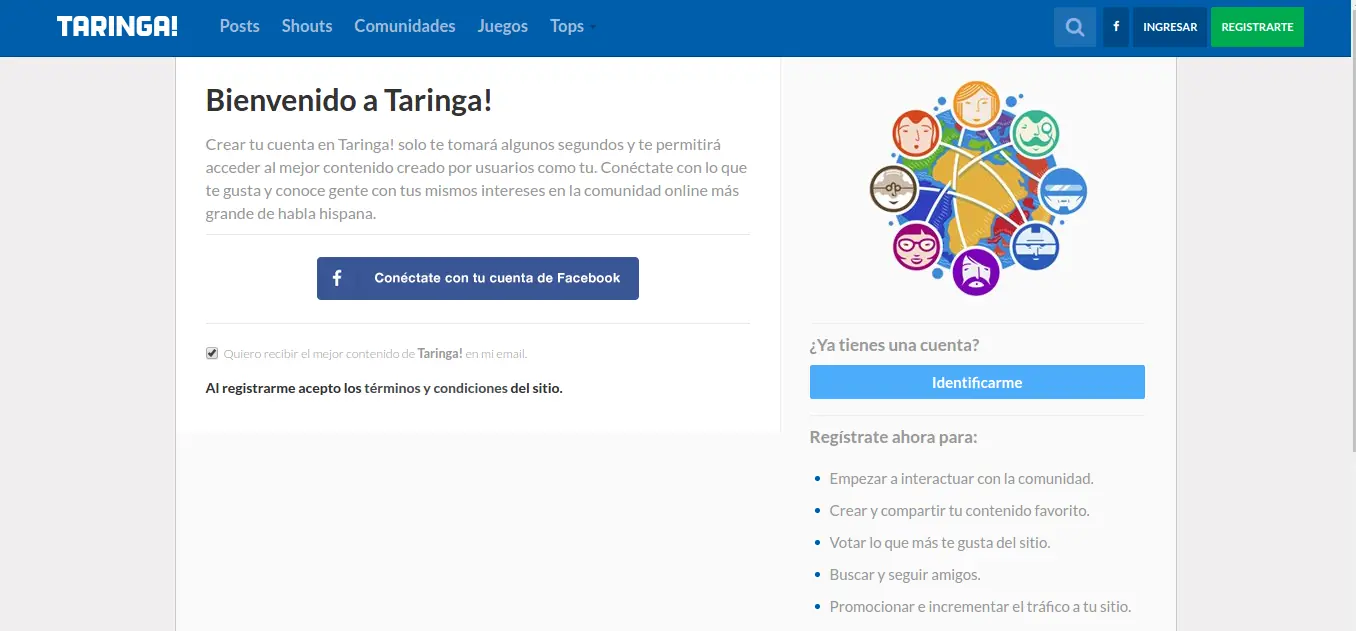The width and height of the screenshot is (1356, 631).
Task: Click text 'Regístrate ahora para:'
Action: [893, 437]
